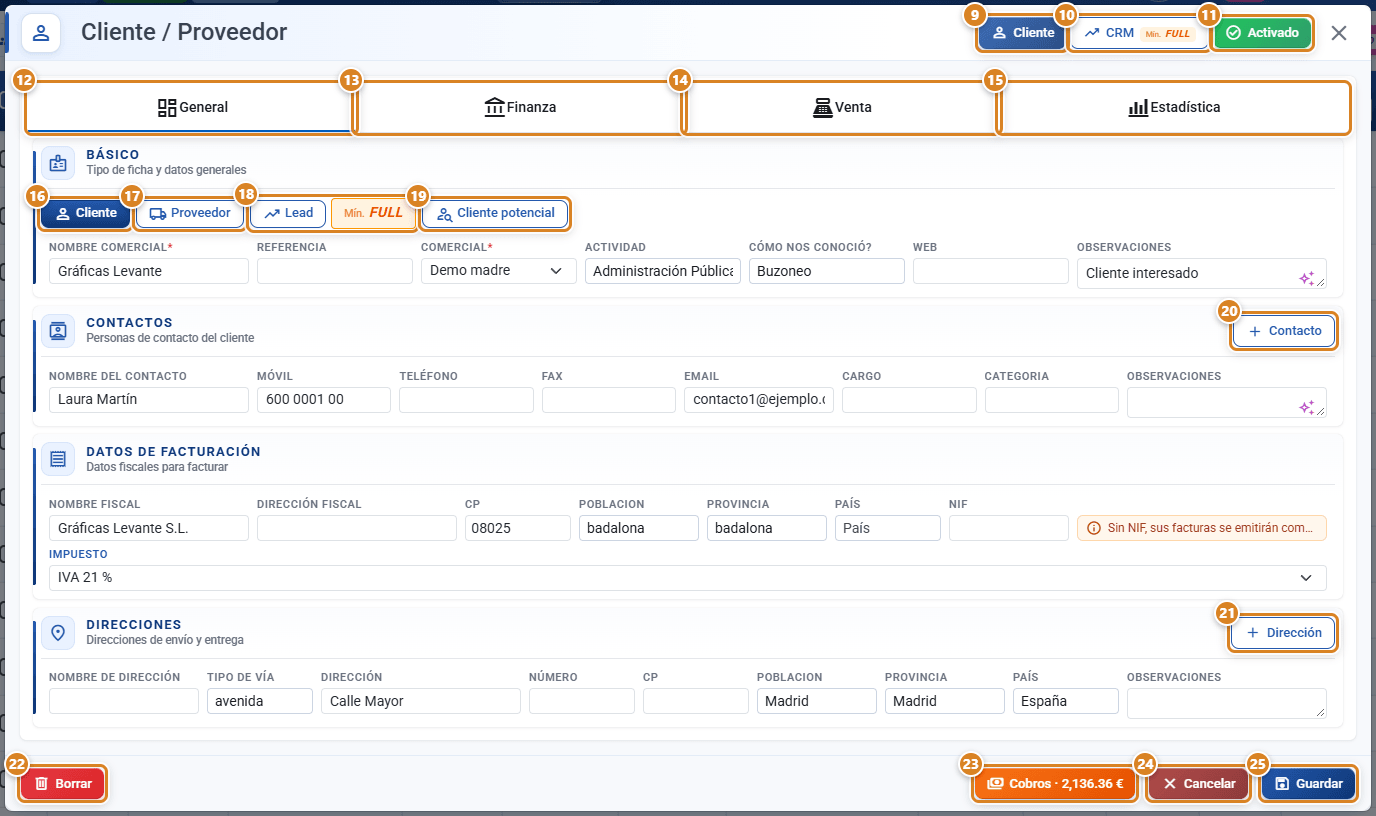The image size is (1376, 816).
Task: Click contact name field Laura Martín
Action: 149,400
